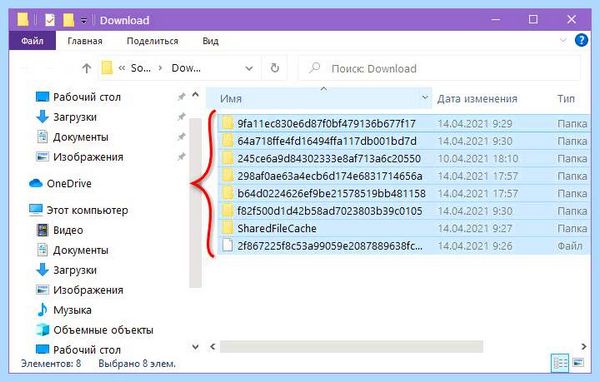
Task: Refresh the Download folder view
Action: 275,68
